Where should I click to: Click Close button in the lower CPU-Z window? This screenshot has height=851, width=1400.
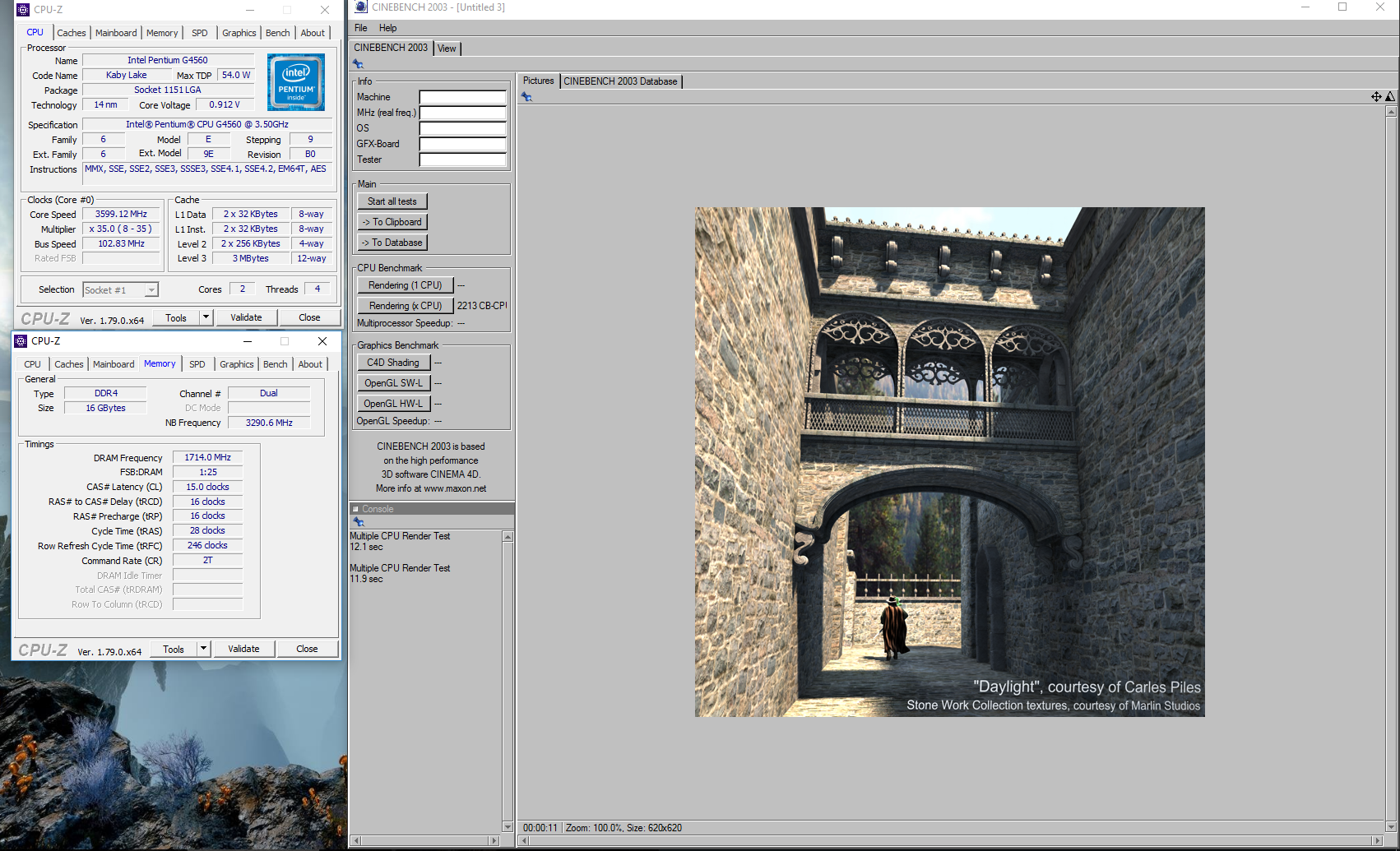coord(307,649)
